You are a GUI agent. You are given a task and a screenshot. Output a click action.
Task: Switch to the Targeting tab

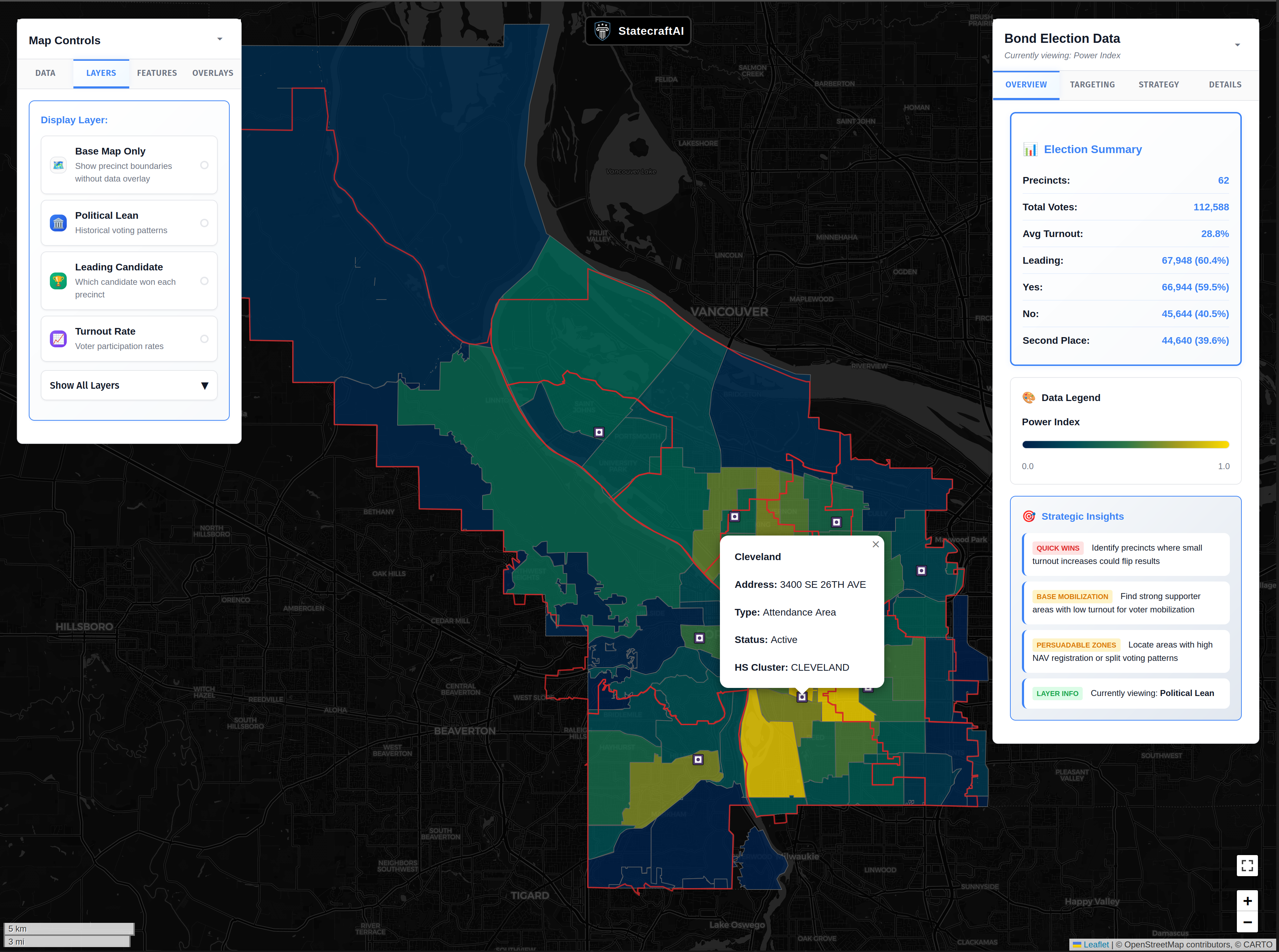tap(1092, 84)
